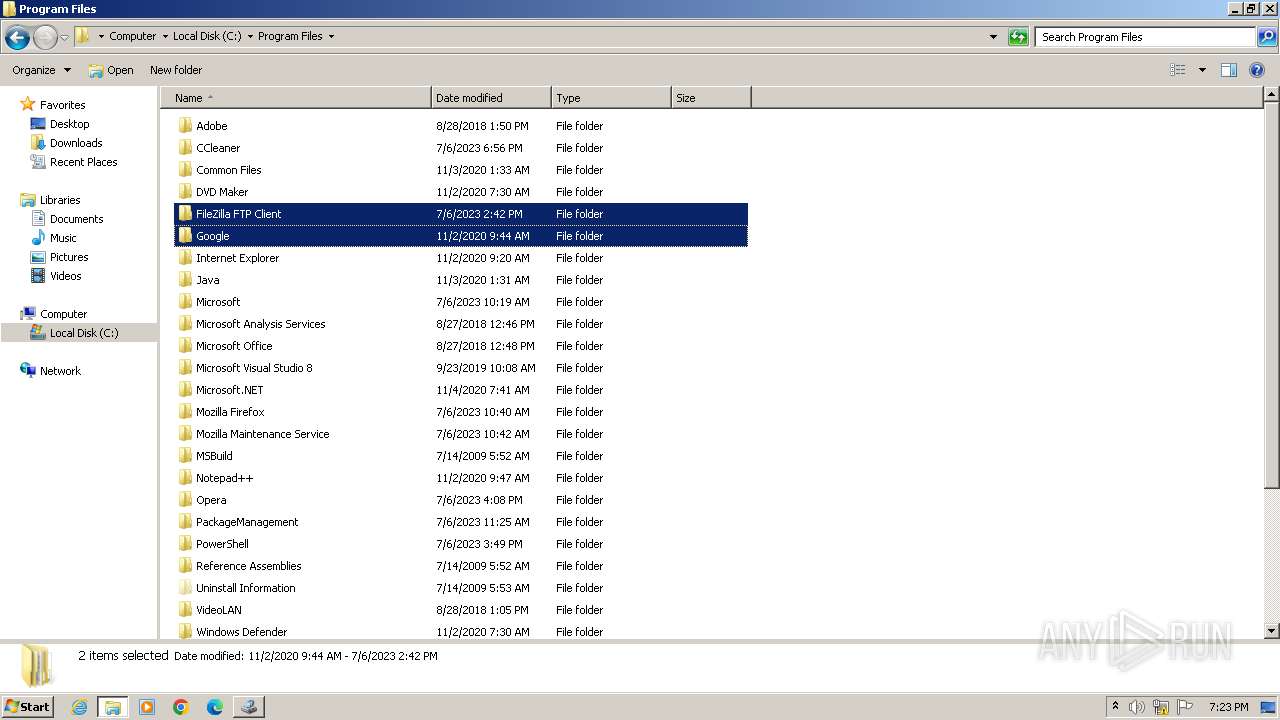Select the Opera folder icon
The height and width of the screenshot is (720, 1280).
[x=185, y=500]
